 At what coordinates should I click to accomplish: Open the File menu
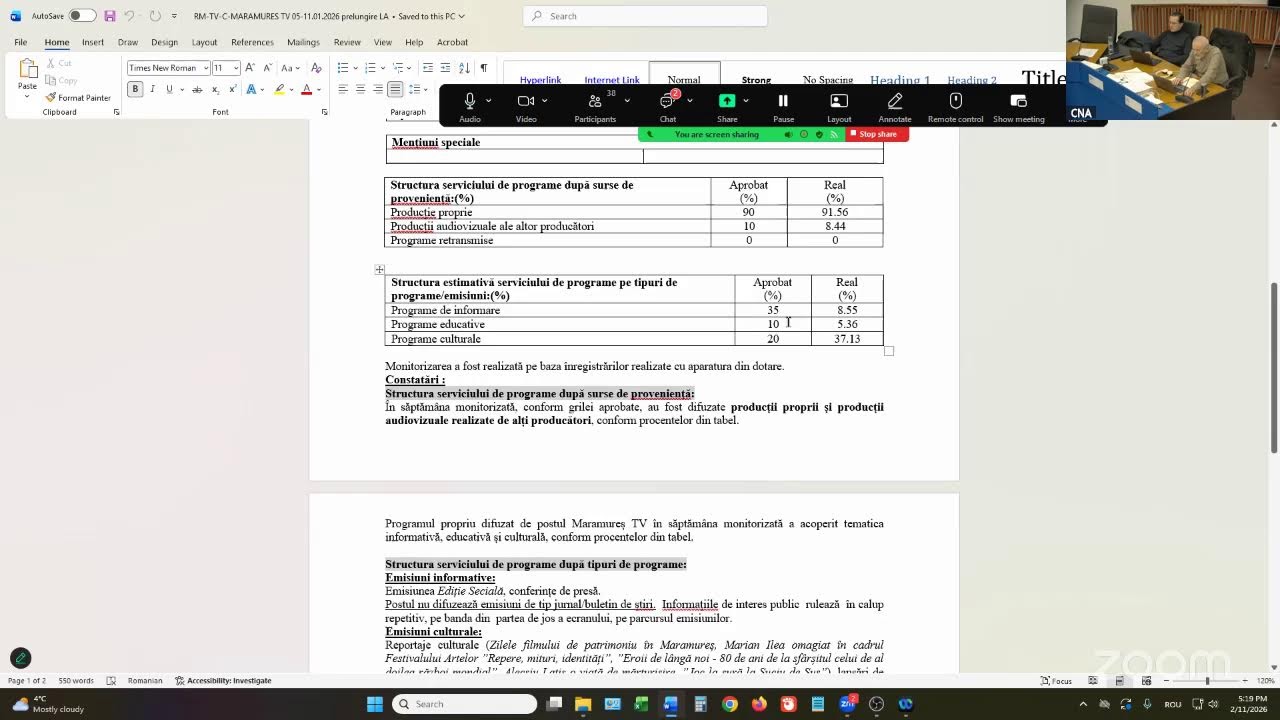20,42
